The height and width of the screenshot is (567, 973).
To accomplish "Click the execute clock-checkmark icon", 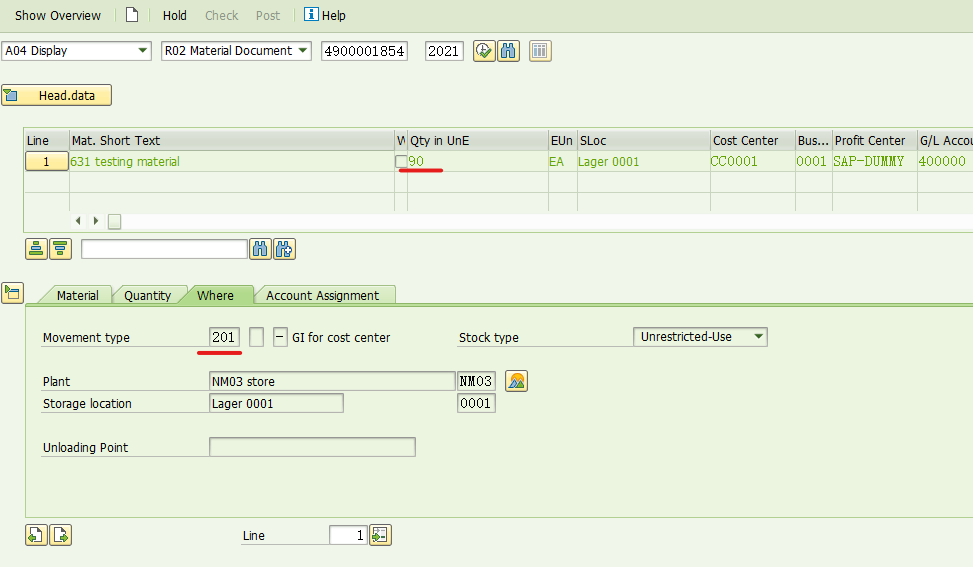I will pos(483,51).
